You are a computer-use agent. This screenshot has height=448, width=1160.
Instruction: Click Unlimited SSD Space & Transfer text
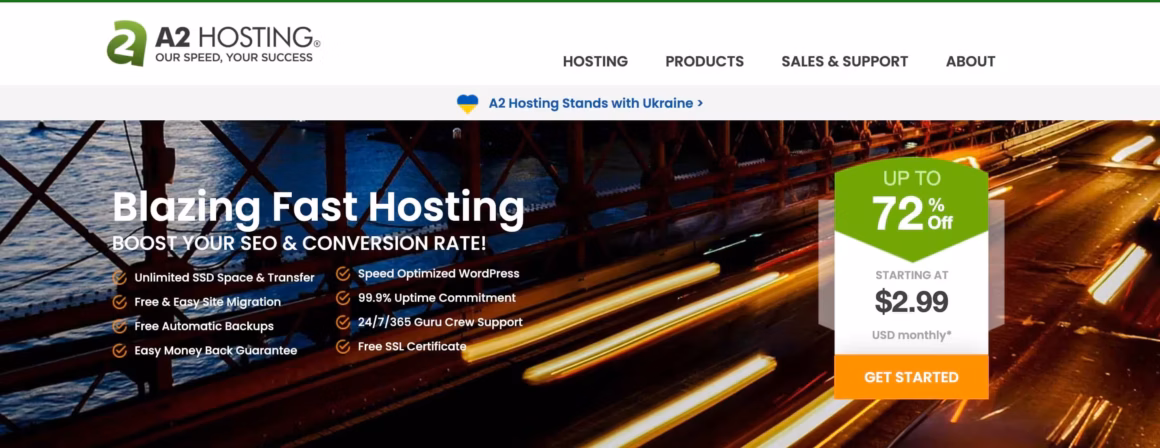(224, 278)
